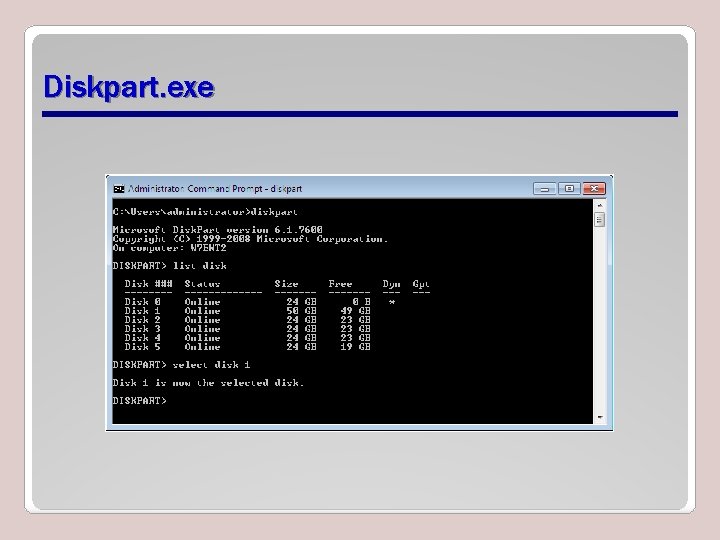720x540 pixels.
Task: Click 'Disk 1 is now the selected disk' message
Action: click(x=208, y=382)
